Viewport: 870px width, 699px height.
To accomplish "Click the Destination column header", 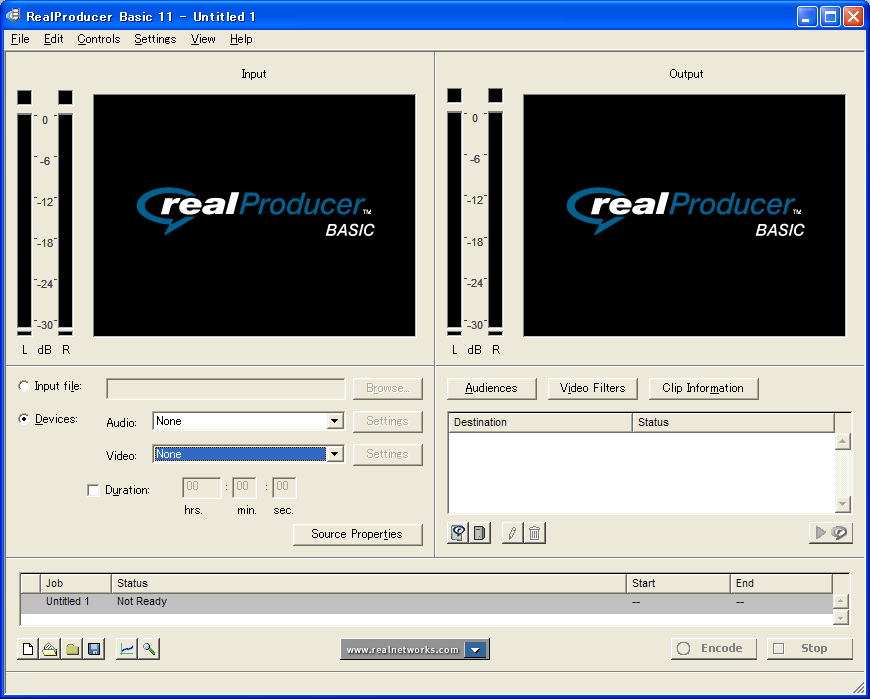I will (540, 422).
